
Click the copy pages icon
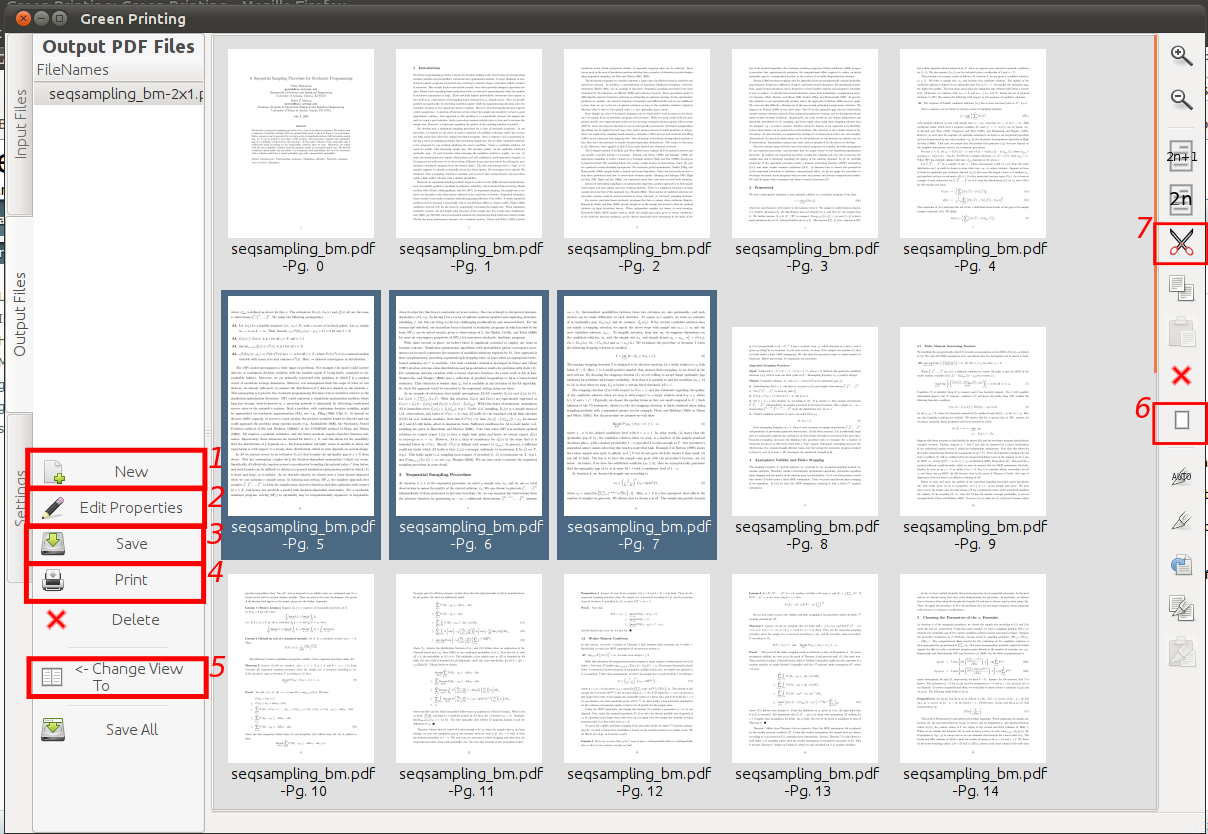(x=1182, y=290)
